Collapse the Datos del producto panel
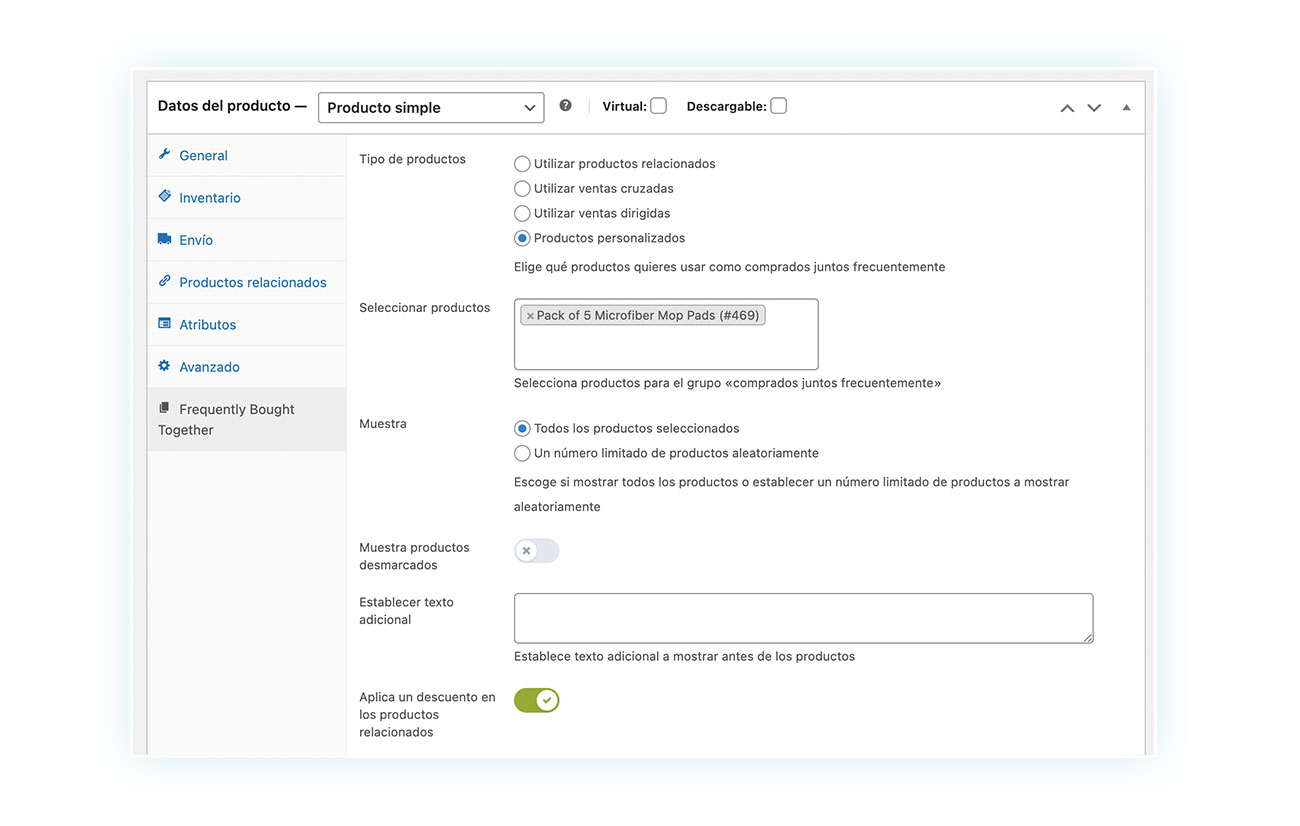The height and width of the screenshot is (826, 1300). point(1126,107)
